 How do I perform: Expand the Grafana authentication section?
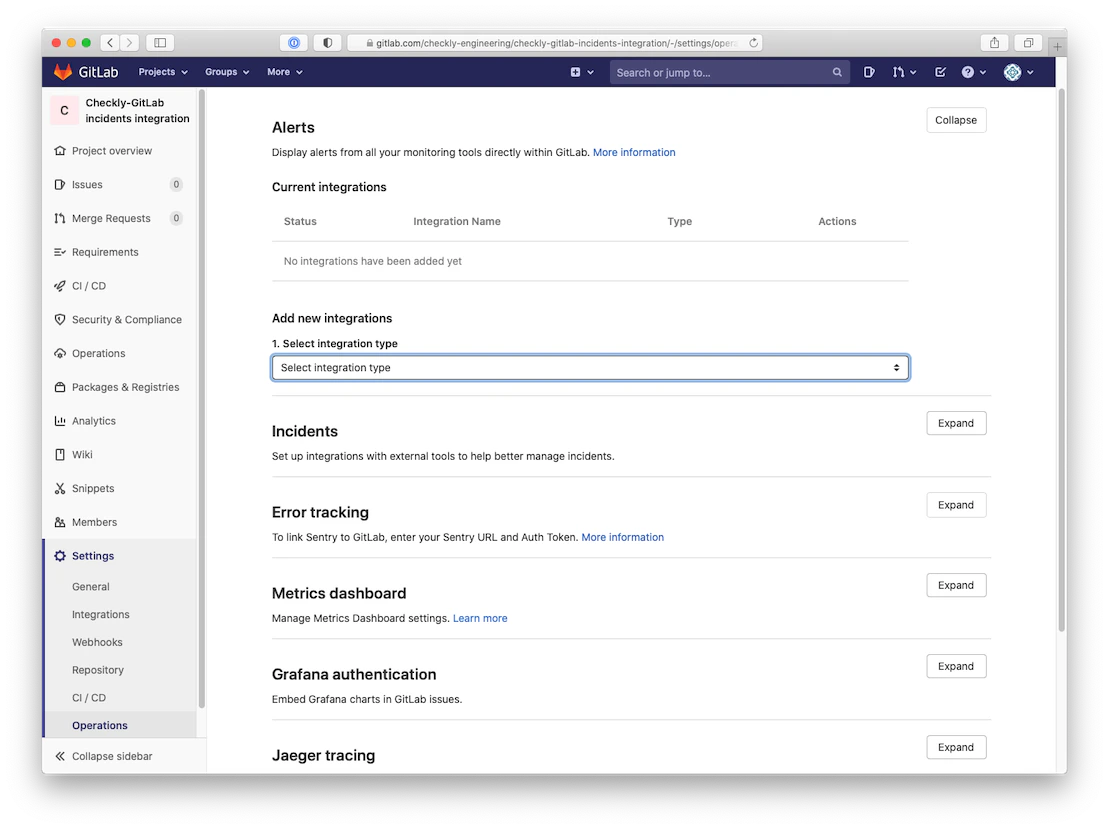954,666
